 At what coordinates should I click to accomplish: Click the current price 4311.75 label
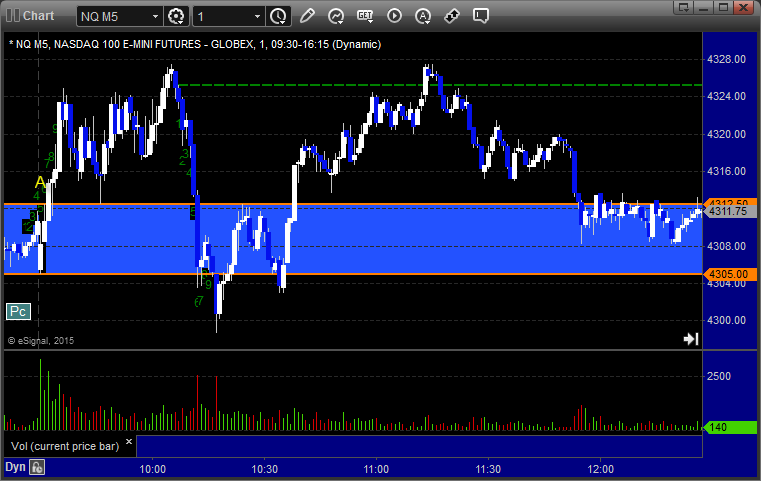pyautogui.click(x=730, y=211)
